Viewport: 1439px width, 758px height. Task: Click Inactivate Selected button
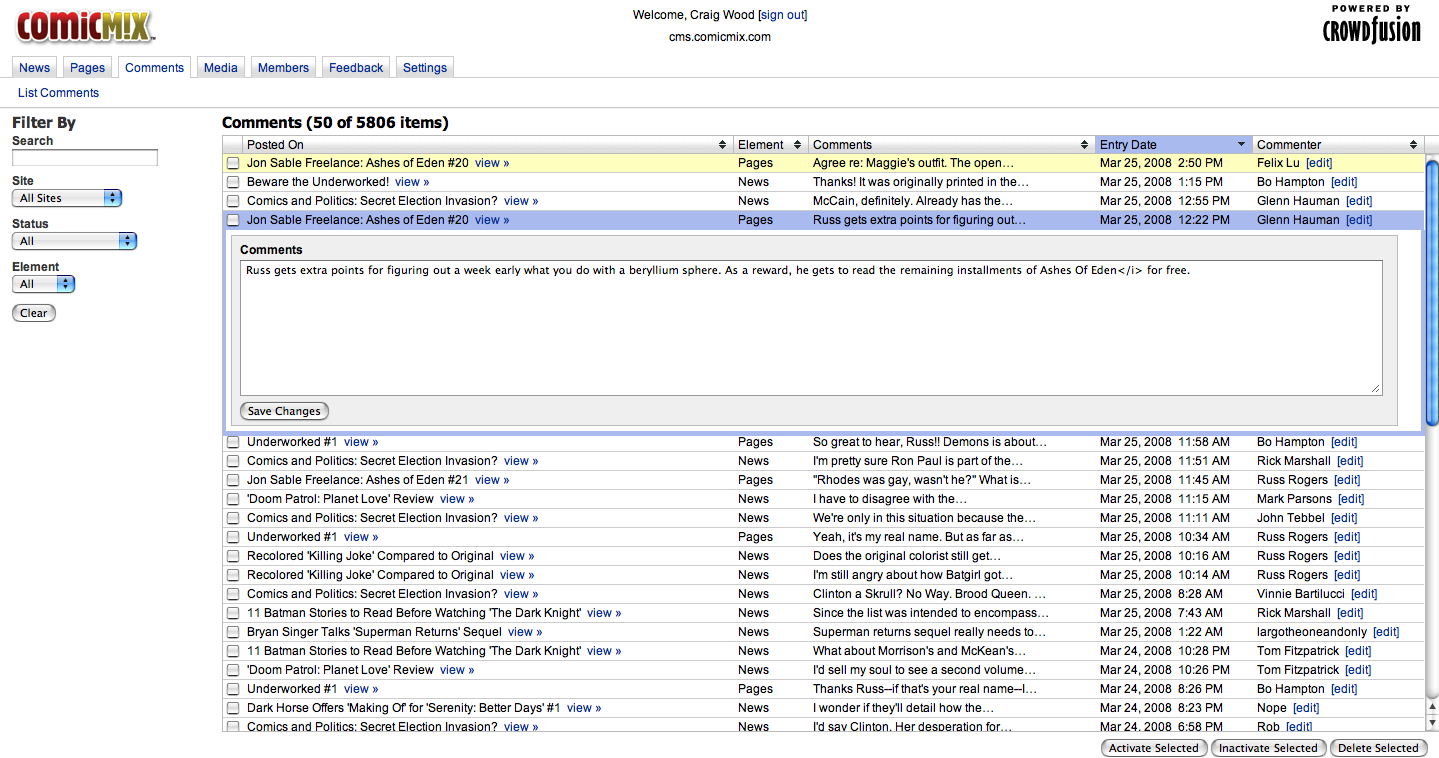pyautogui.click(x=1268, y=748)
